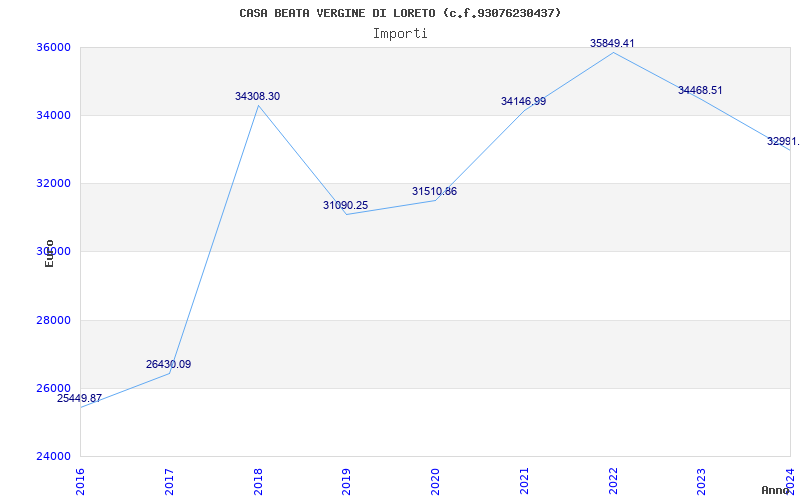The width and height of the screenshot is (800, 500).
Task: Click the 24000 y-axis tick label
Action: (x=53, y=457)
